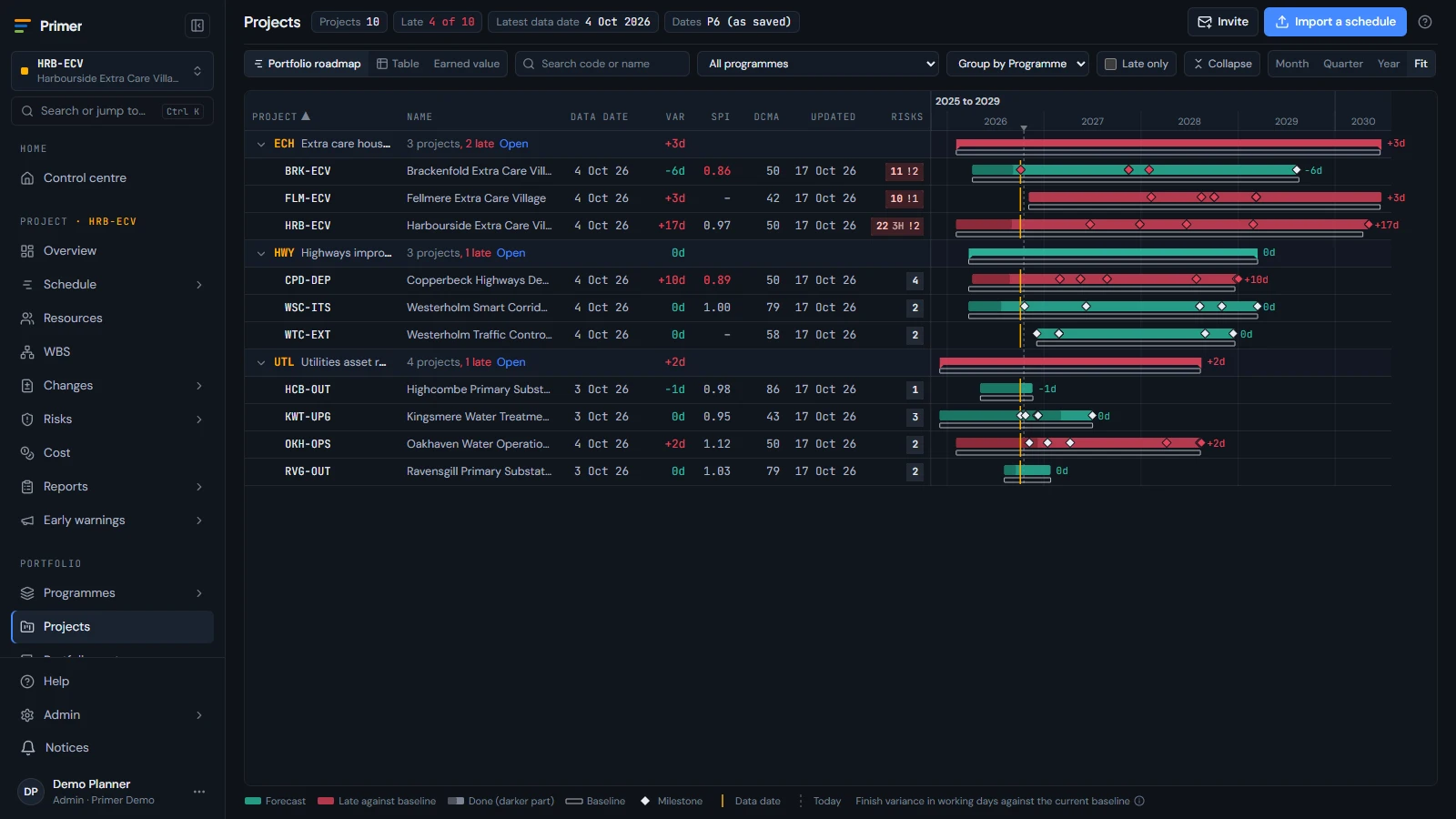Open the Group by Programme dropdown
This screenshot has height=819, width=1456.
1017,64
